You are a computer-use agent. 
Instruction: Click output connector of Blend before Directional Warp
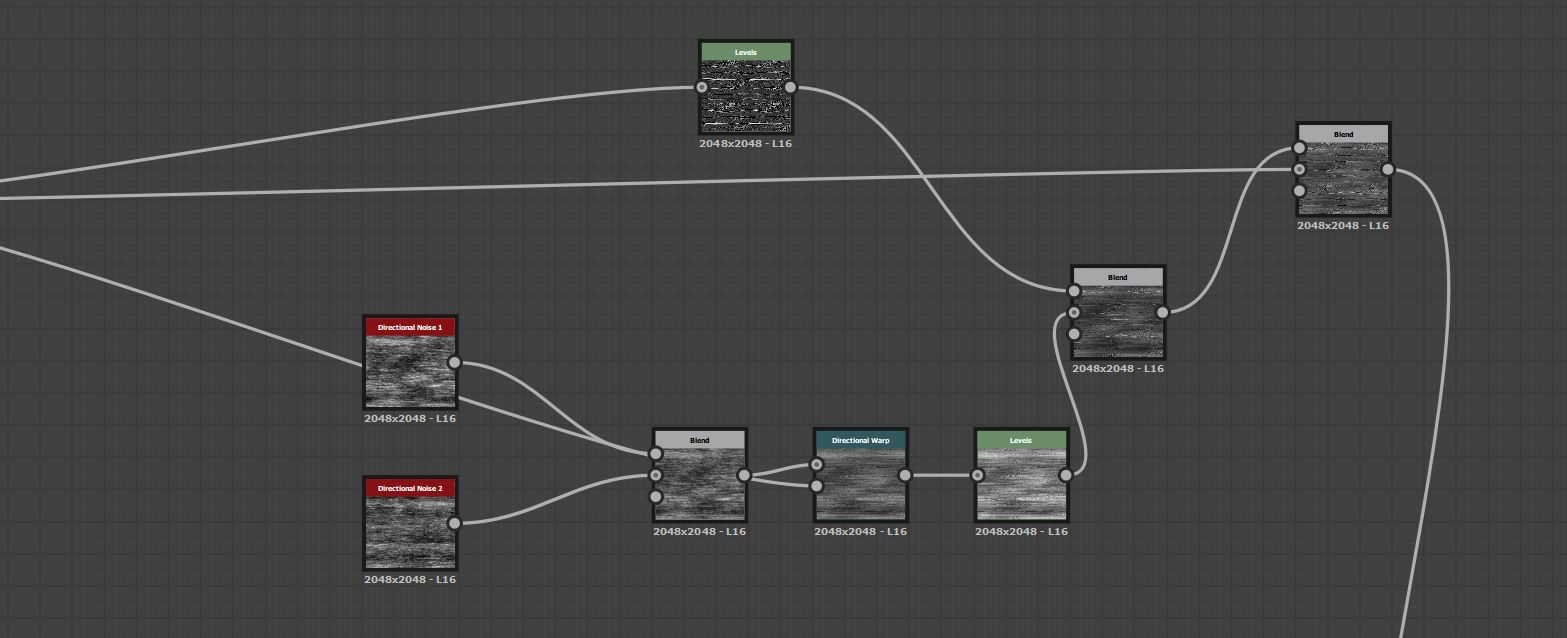click(744, 475)
